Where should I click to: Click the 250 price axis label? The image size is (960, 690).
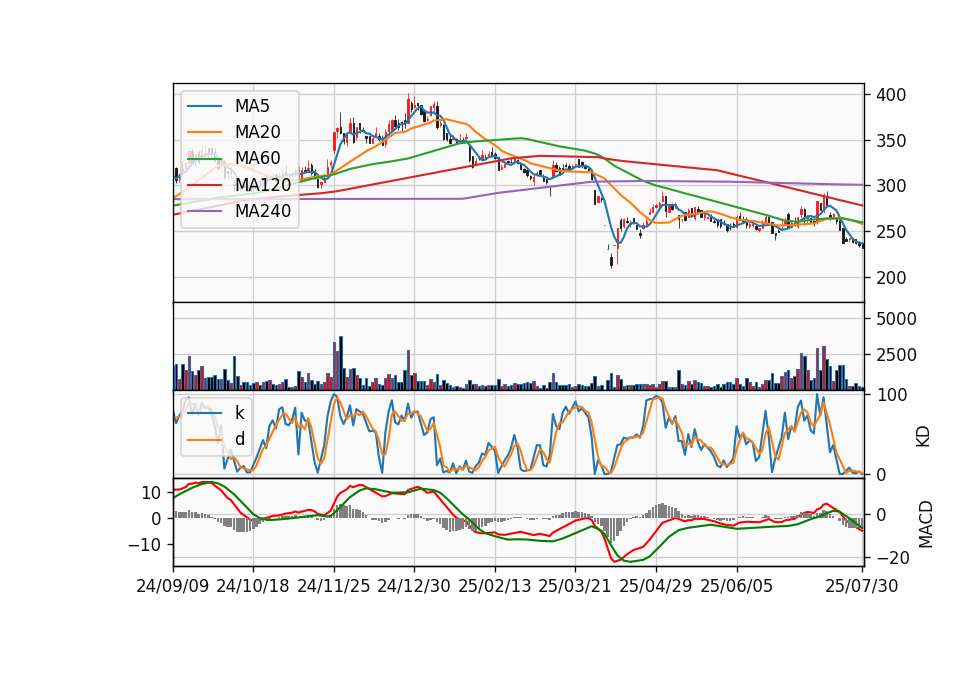click(x=891, y=232)
